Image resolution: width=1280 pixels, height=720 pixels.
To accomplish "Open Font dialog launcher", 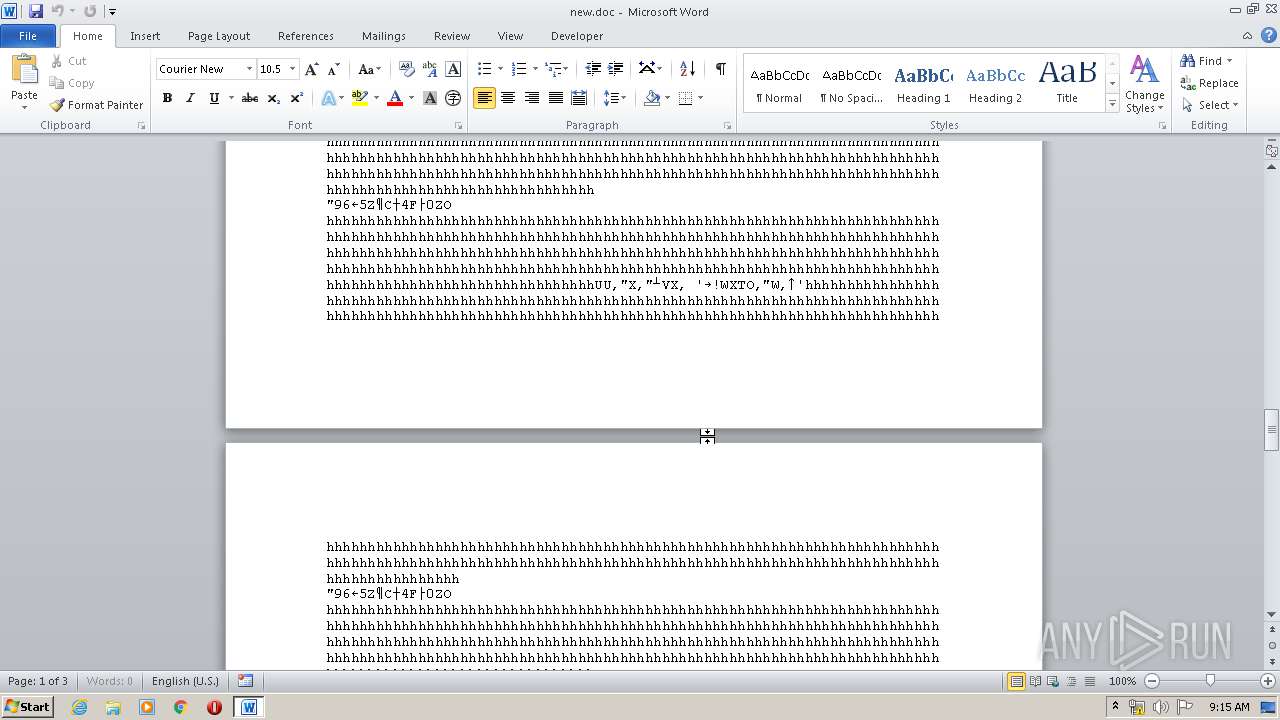I will (459, 126).
